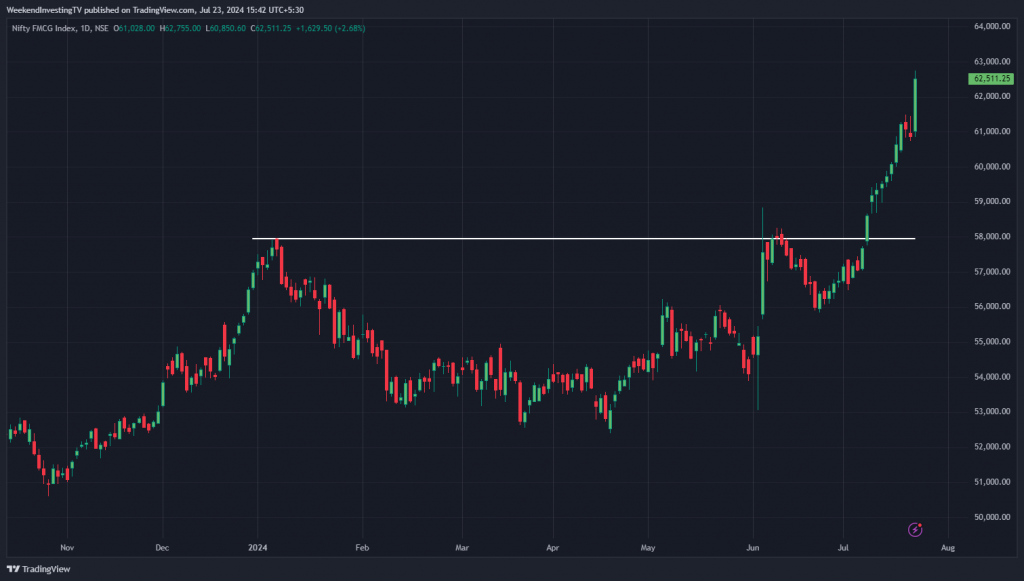Click the Mar label on the time axis

(462, 548)
